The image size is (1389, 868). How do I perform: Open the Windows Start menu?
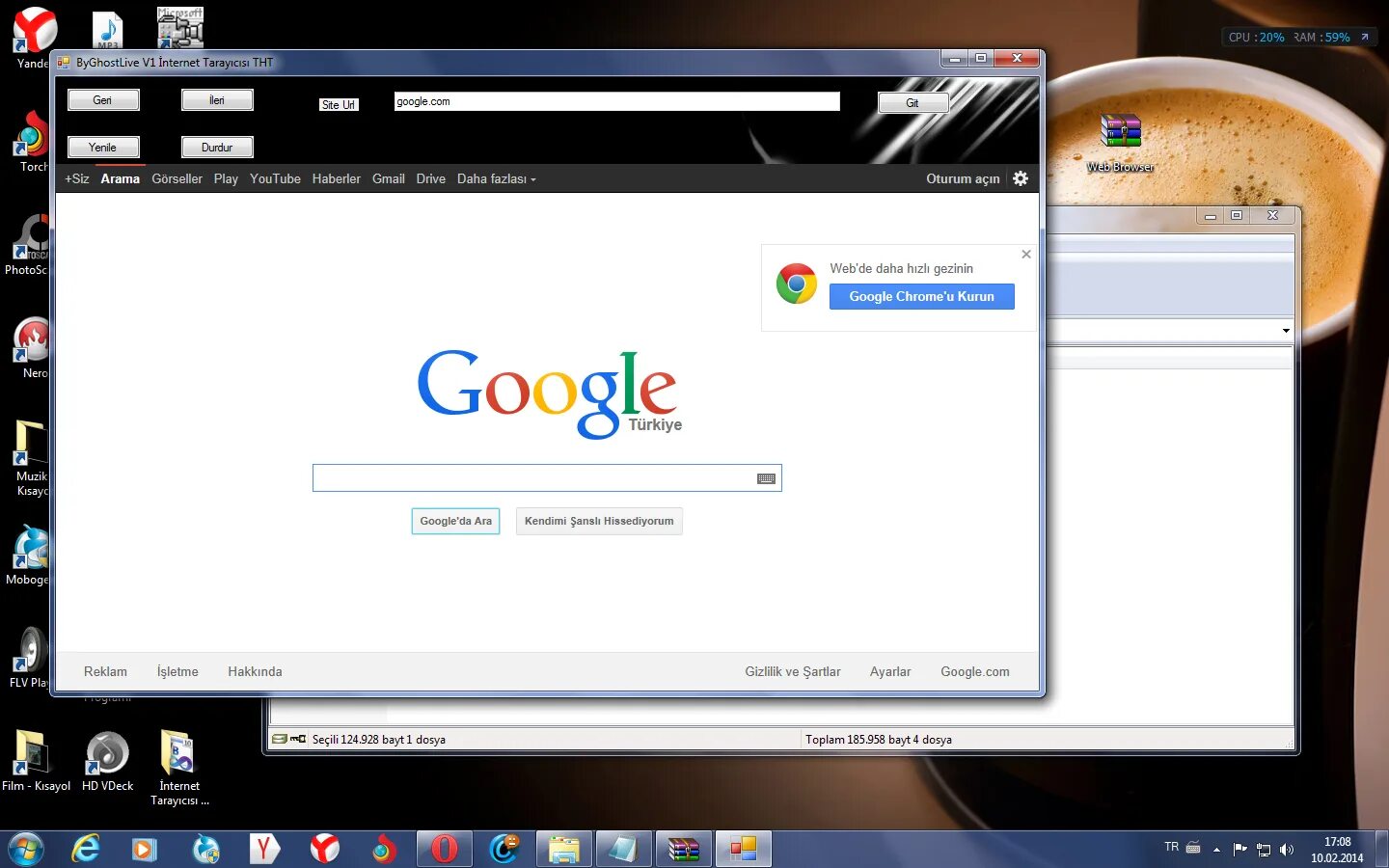click(x=26, y=849)
